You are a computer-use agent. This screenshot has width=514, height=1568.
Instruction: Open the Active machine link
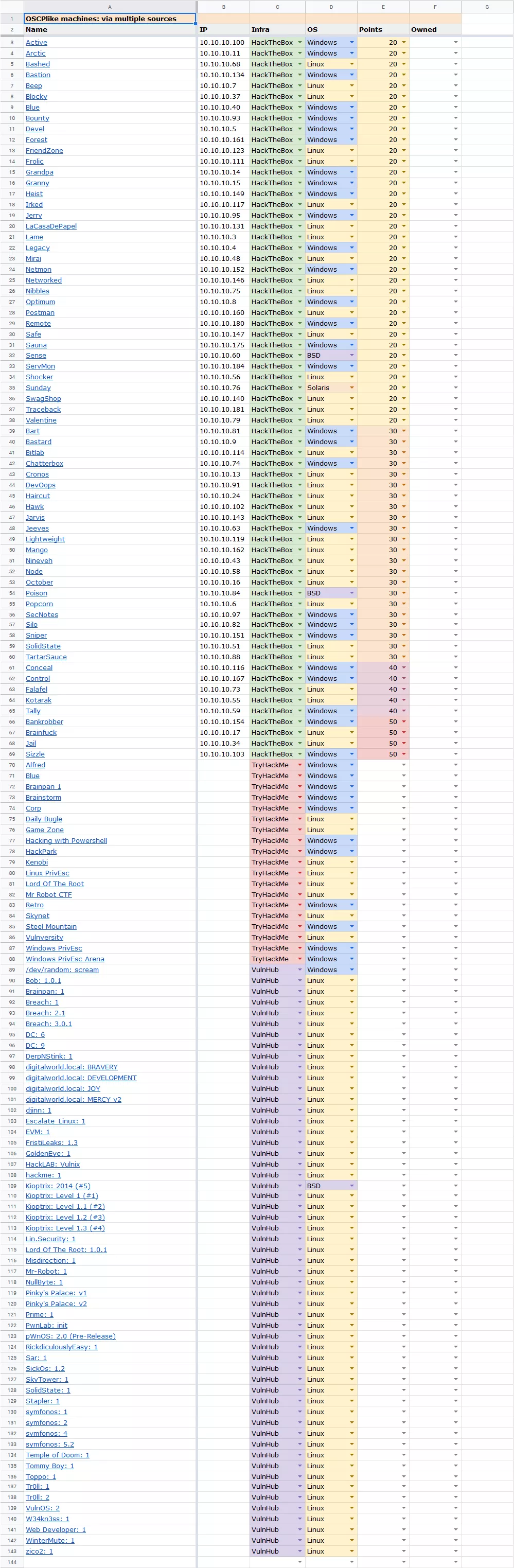(x=37, y=43)
